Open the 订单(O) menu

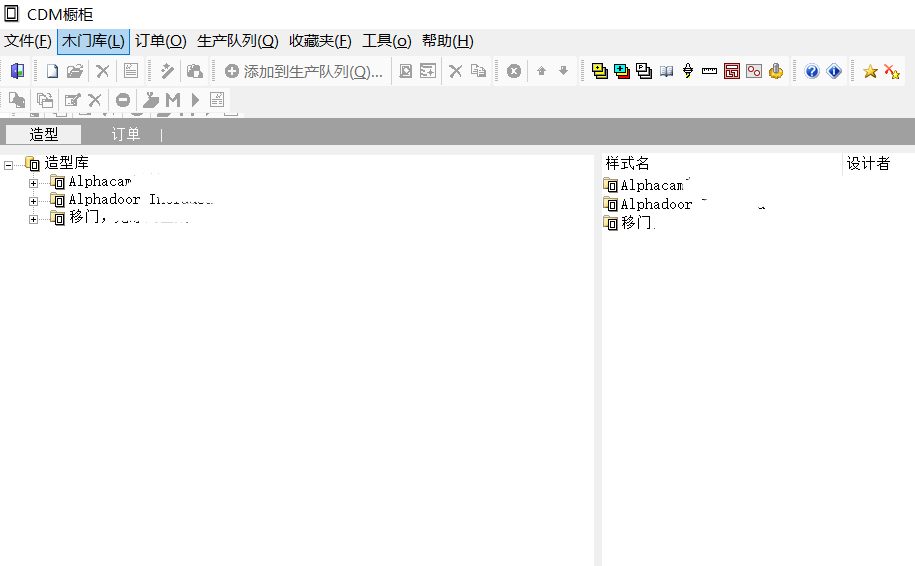(x=160, y=41)
